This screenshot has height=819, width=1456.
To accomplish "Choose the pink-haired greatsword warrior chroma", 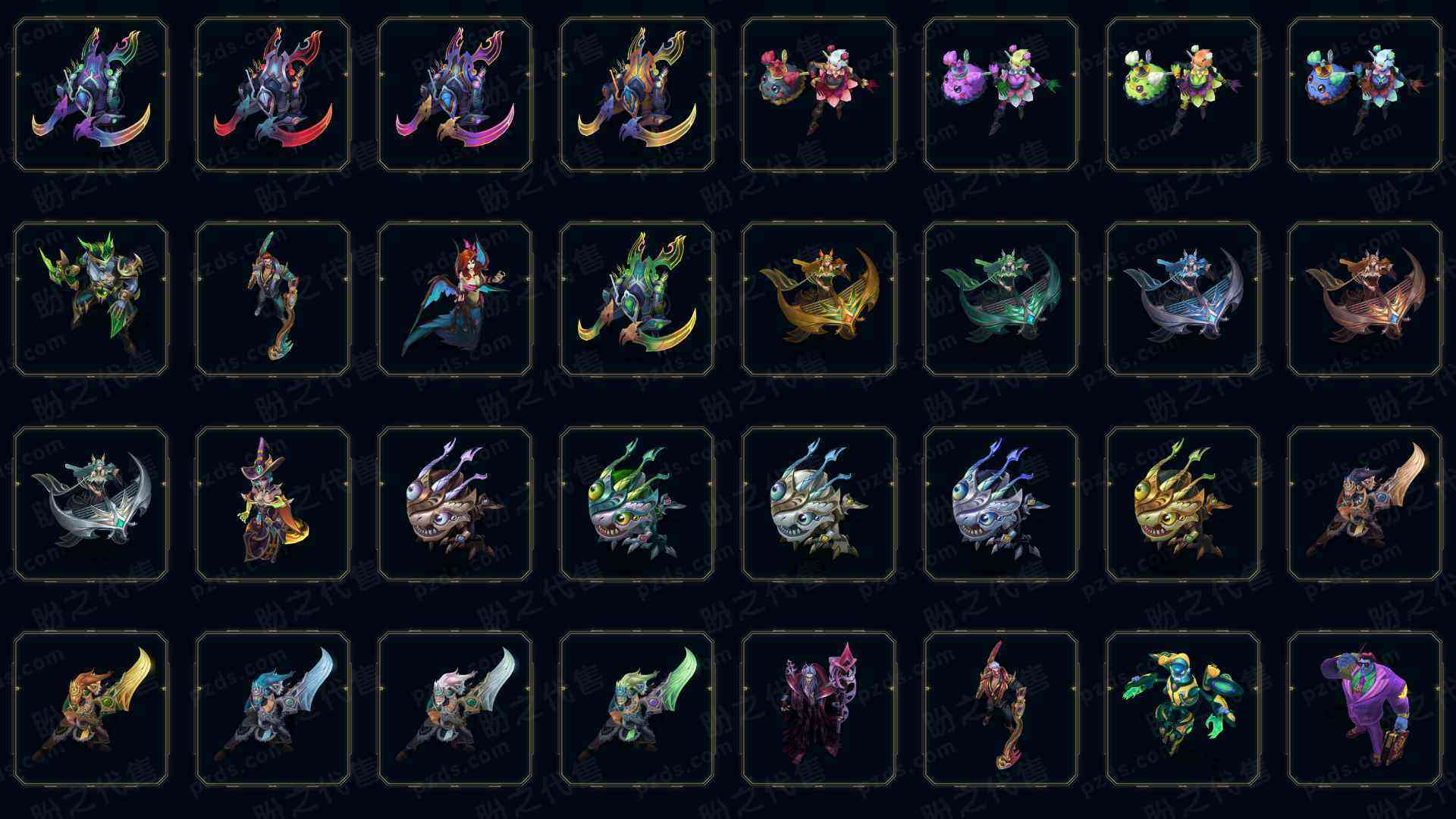I will [455, 708].
